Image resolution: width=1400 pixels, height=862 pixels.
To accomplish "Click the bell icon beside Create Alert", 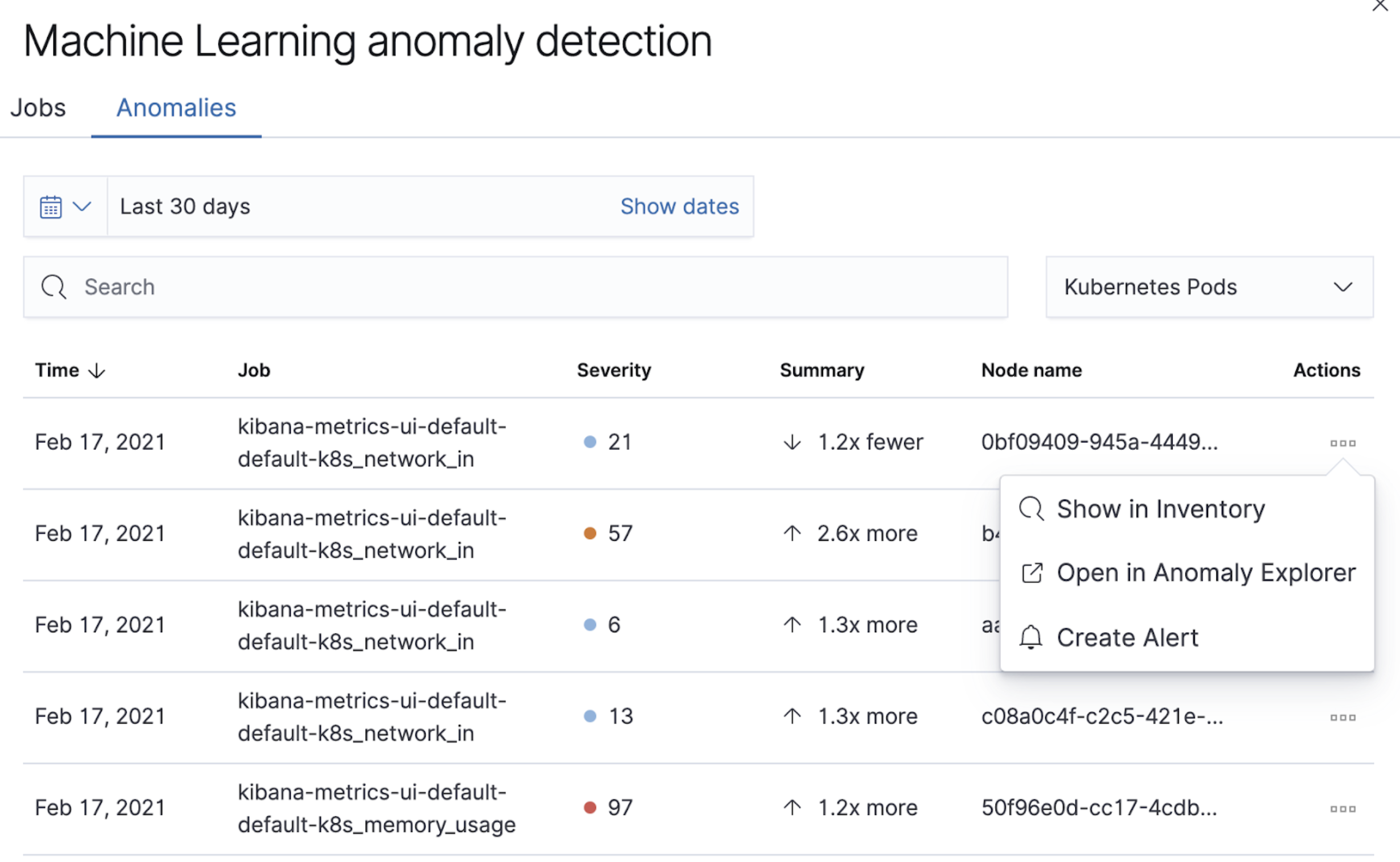I will point(1032,637).
